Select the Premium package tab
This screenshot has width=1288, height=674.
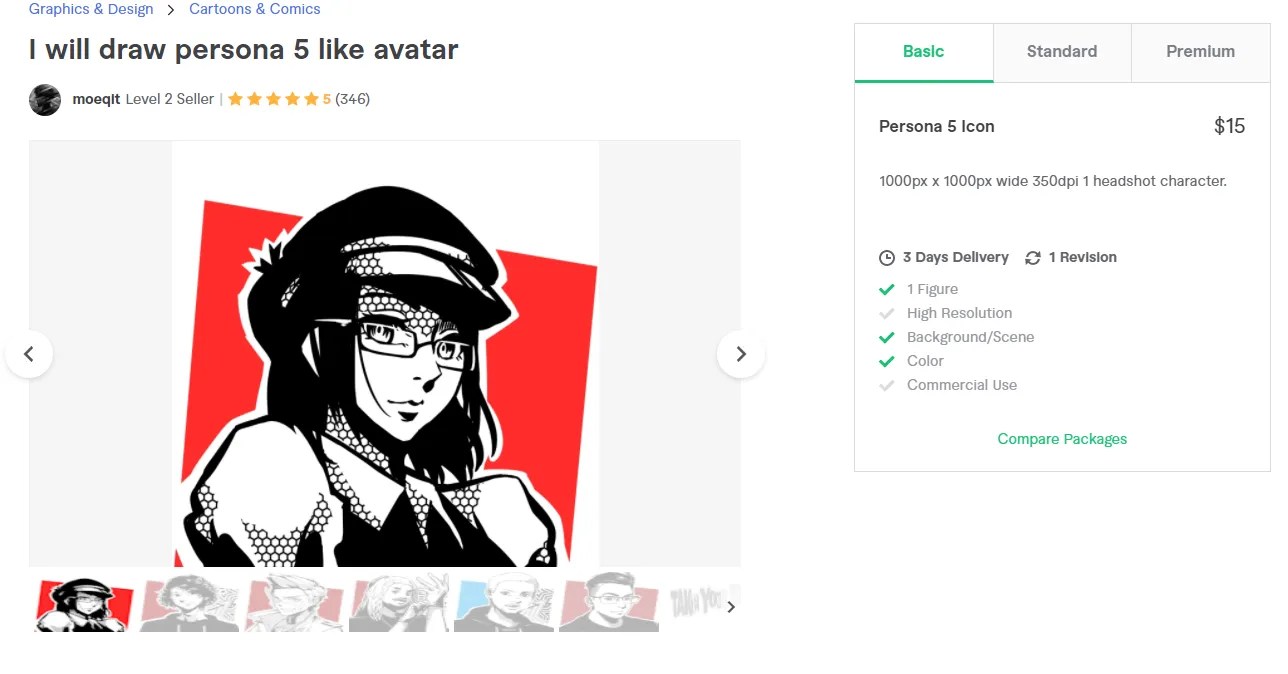point(1200,51)
